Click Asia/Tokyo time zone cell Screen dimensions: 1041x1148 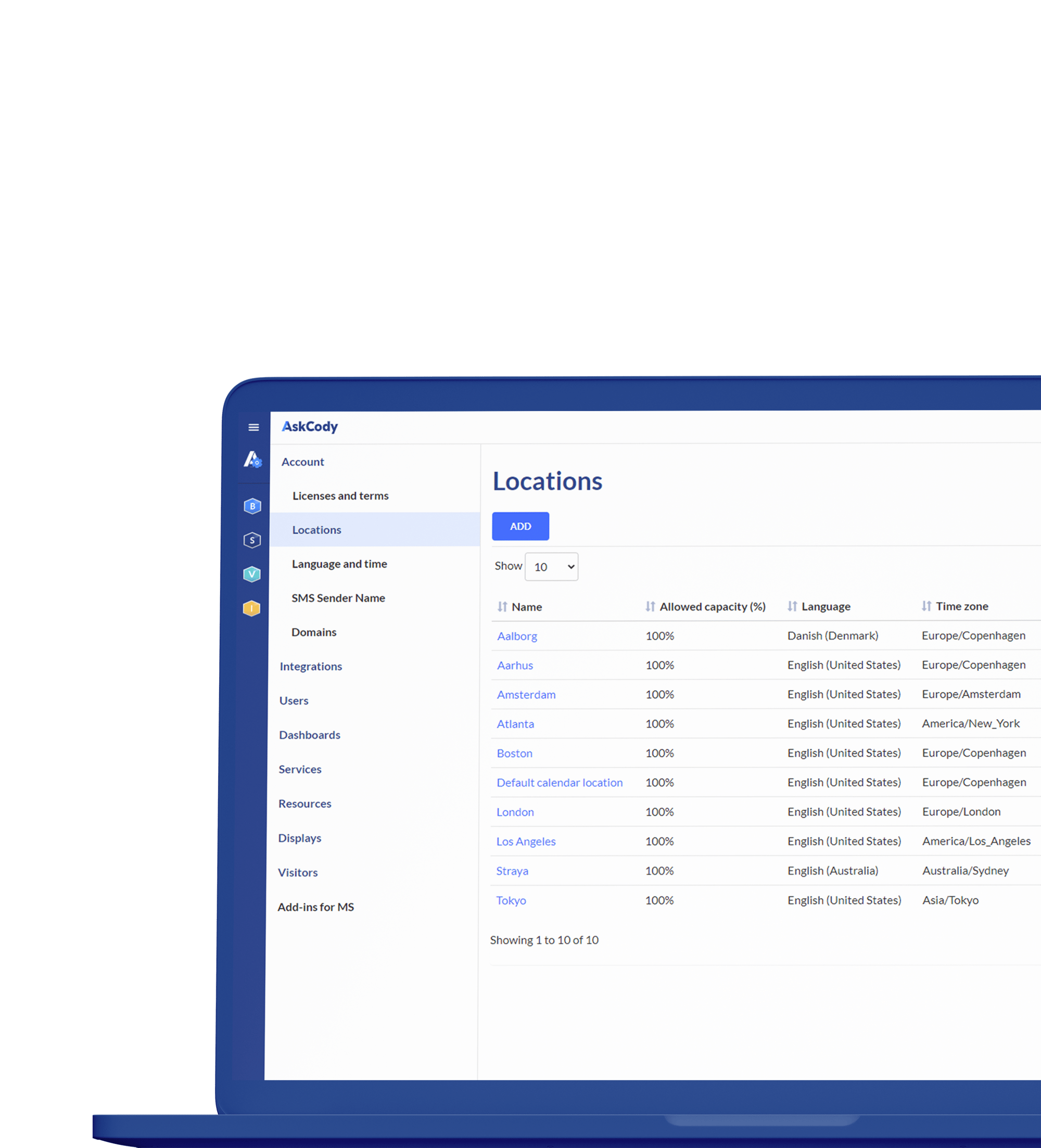(x=950, y=900)
